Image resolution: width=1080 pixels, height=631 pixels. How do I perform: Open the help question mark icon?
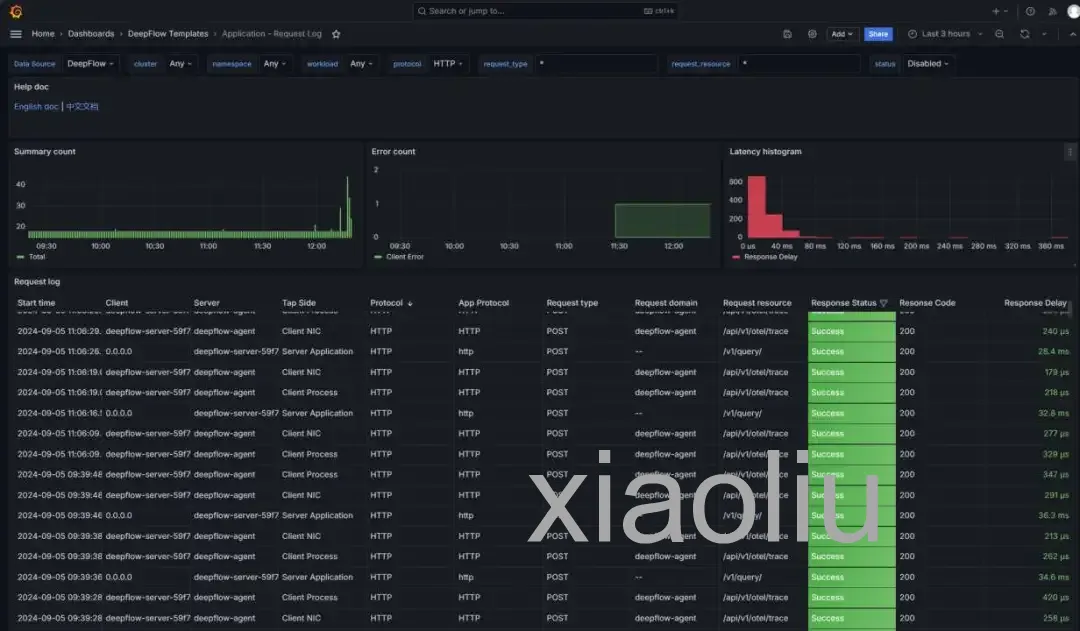(x=1030, y=11)
